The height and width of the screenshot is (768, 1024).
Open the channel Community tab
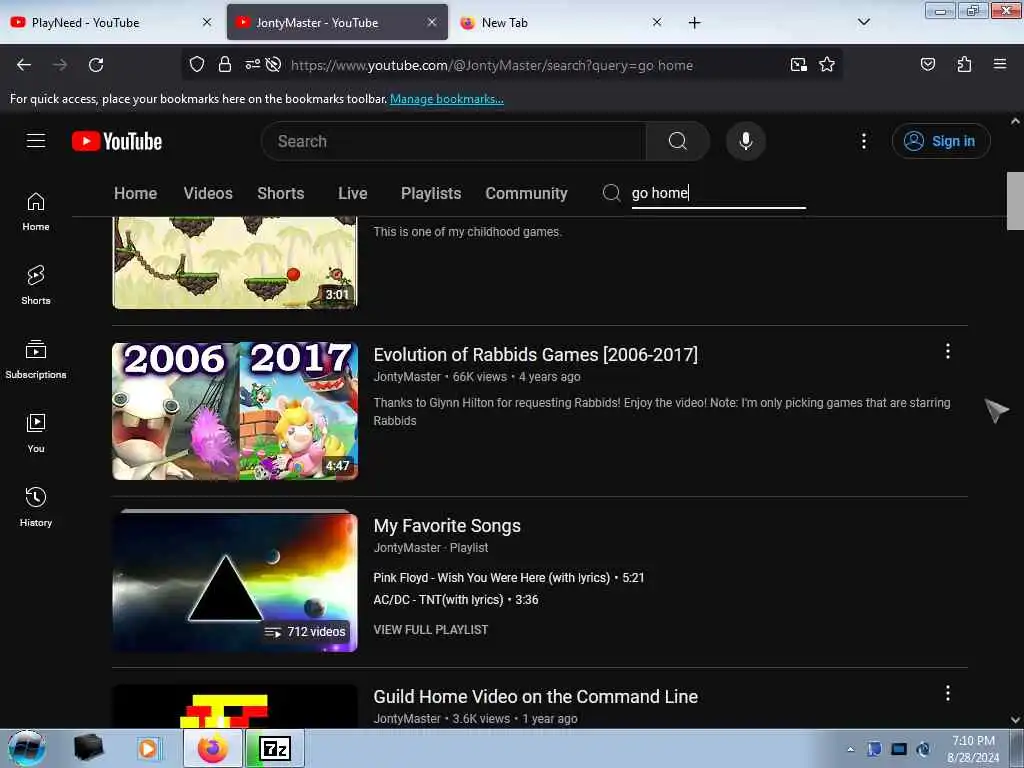(526, 193)
